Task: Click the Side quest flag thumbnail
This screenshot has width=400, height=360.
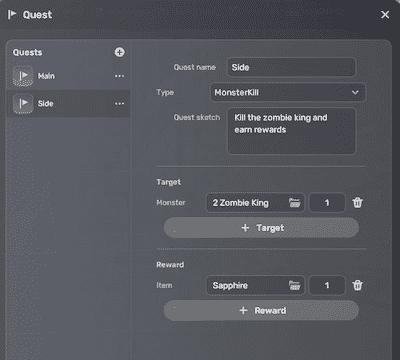Action: click(23, 104)
